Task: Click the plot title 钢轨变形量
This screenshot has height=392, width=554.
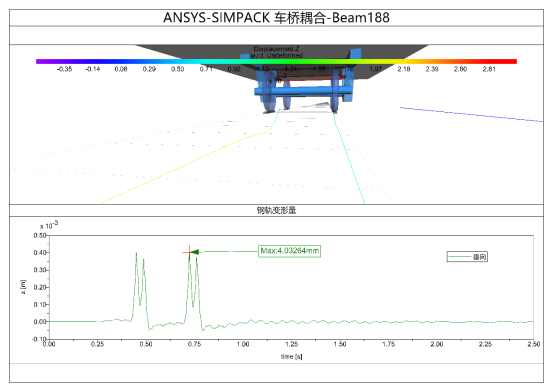Action: tap(276, 210)
